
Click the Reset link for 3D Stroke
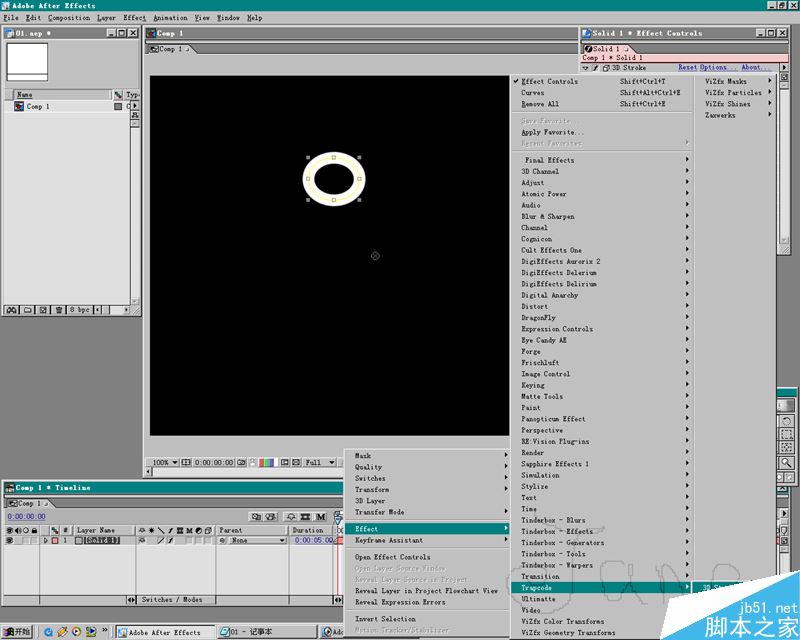(x=688, y=68)
